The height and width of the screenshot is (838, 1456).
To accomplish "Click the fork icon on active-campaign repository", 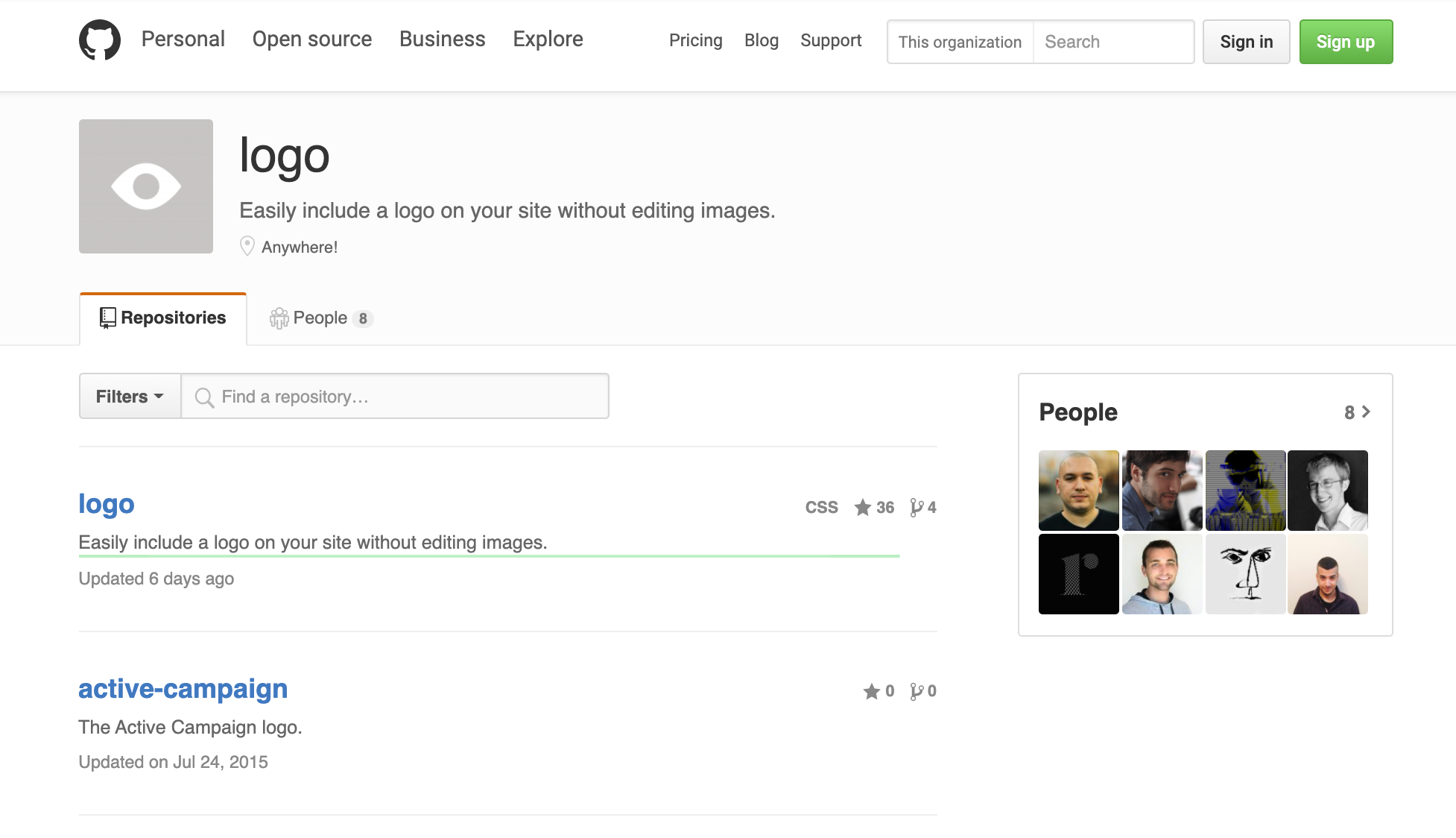I will [916, 692].
